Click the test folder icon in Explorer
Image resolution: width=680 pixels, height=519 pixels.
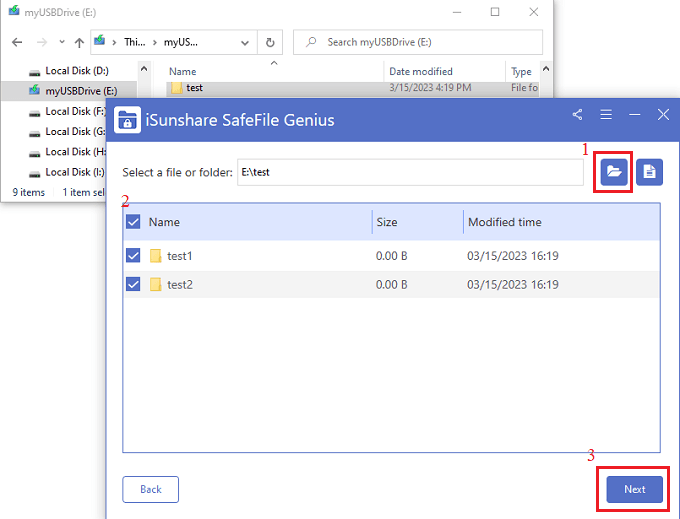(177, 88)
